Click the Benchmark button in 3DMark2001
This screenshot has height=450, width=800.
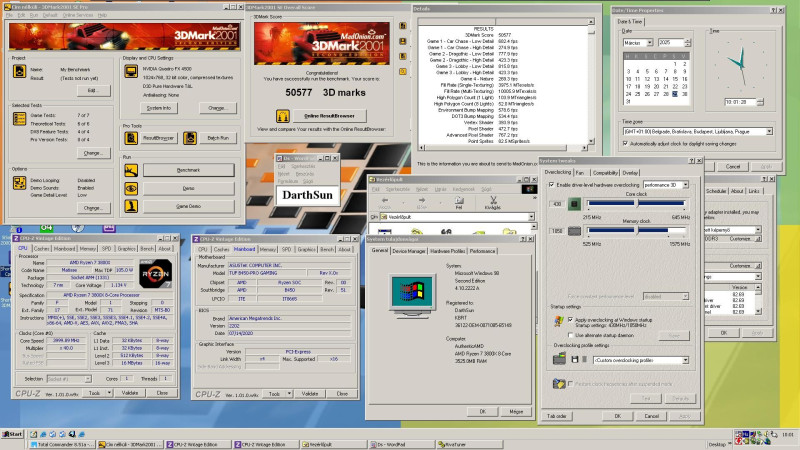[x=188, y=170]
